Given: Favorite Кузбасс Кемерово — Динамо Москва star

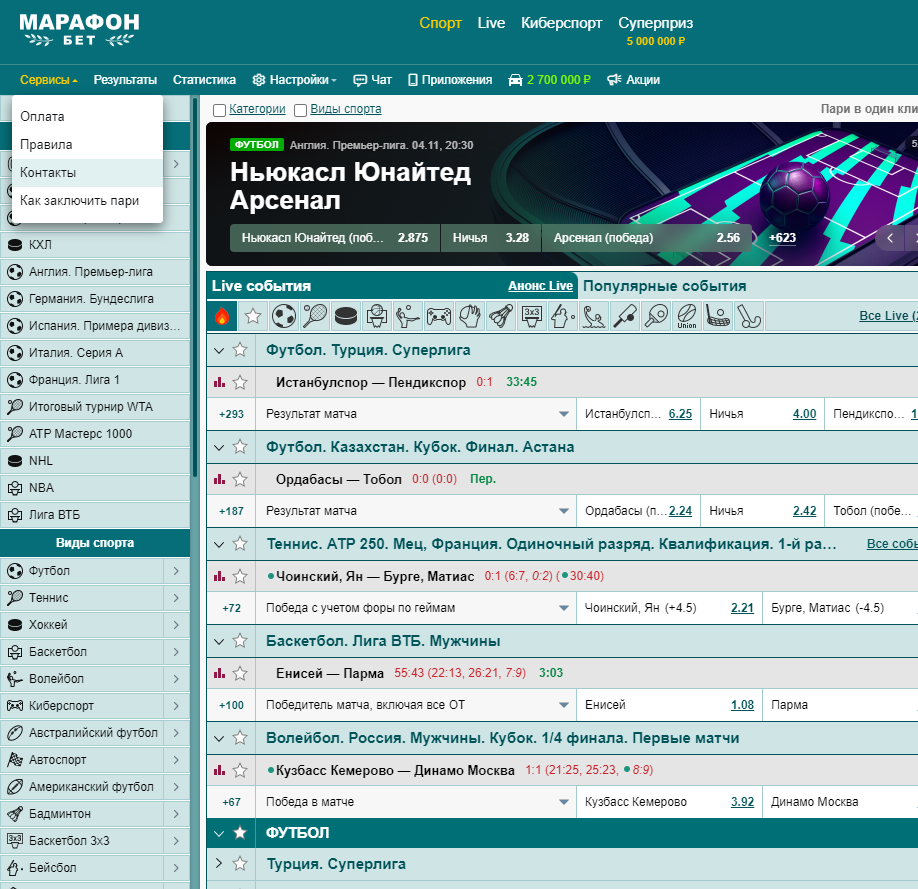Looking at the screenshot, I should click(240, 771).
